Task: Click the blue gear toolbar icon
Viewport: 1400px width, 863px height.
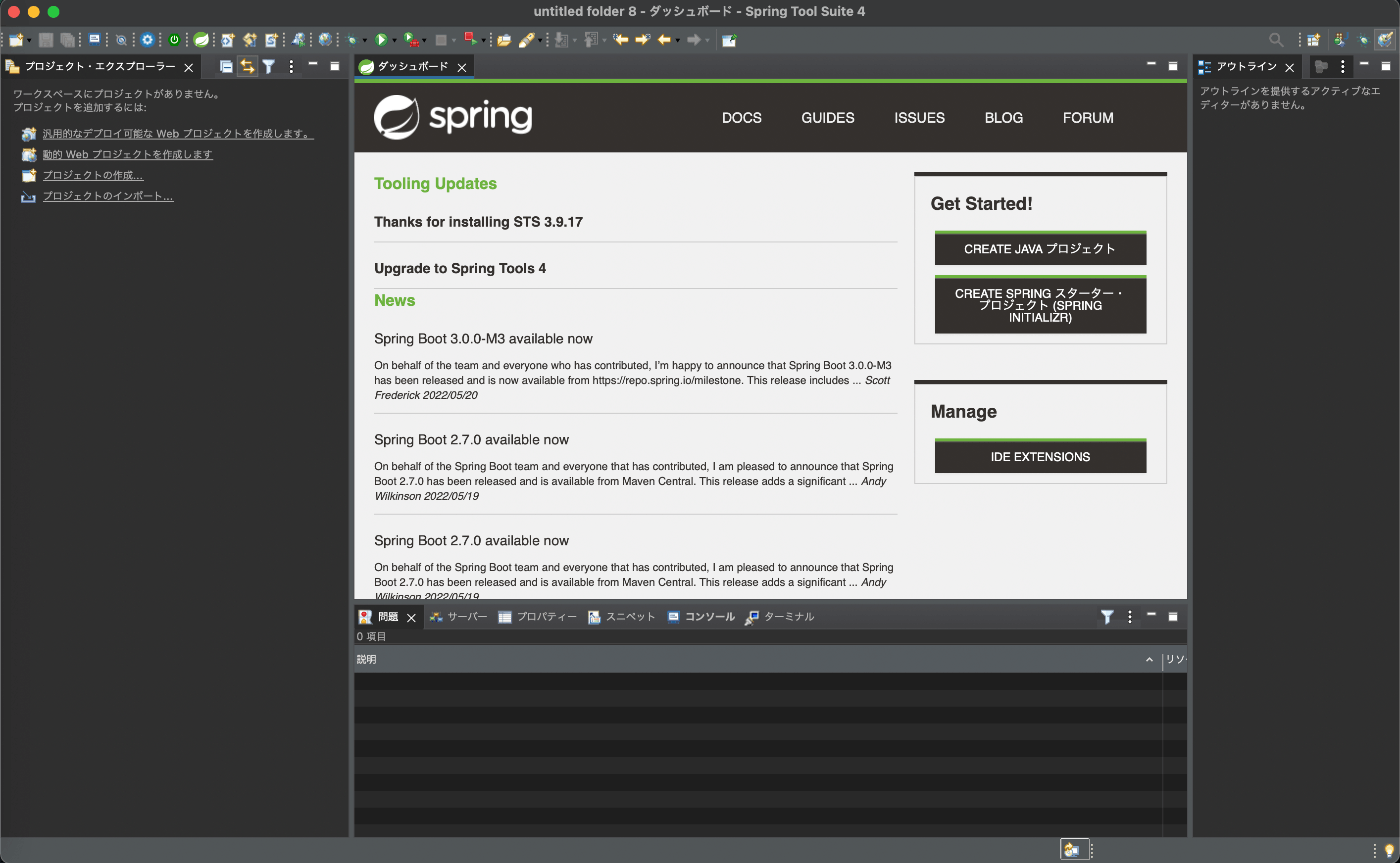Action: click(147, 40)
